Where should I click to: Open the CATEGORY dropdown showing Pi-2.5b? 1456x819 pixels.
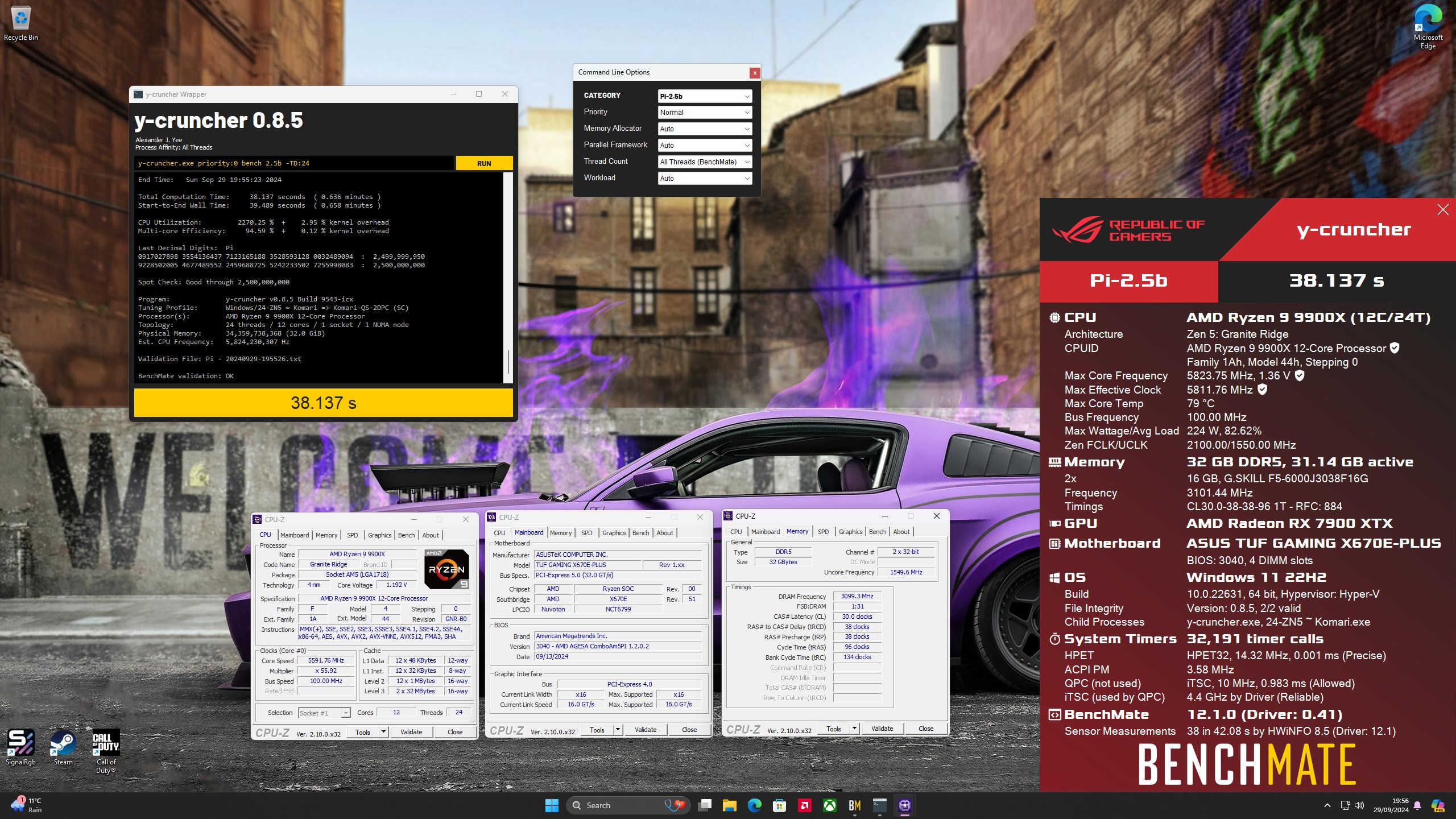[705, 96]
